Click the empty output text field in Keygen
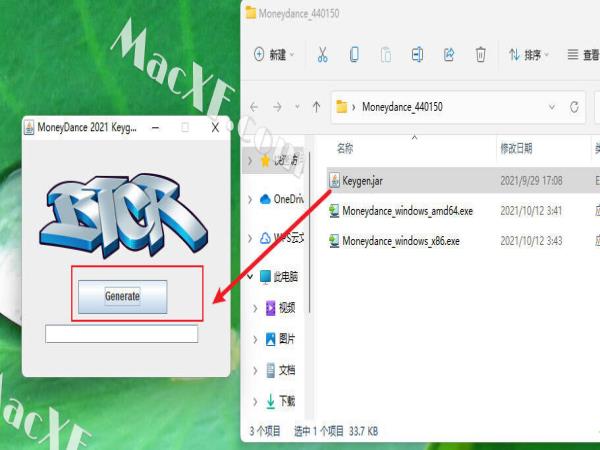Image resolution: width=600 pixels, height=450 pixels. tap(122, 334)
